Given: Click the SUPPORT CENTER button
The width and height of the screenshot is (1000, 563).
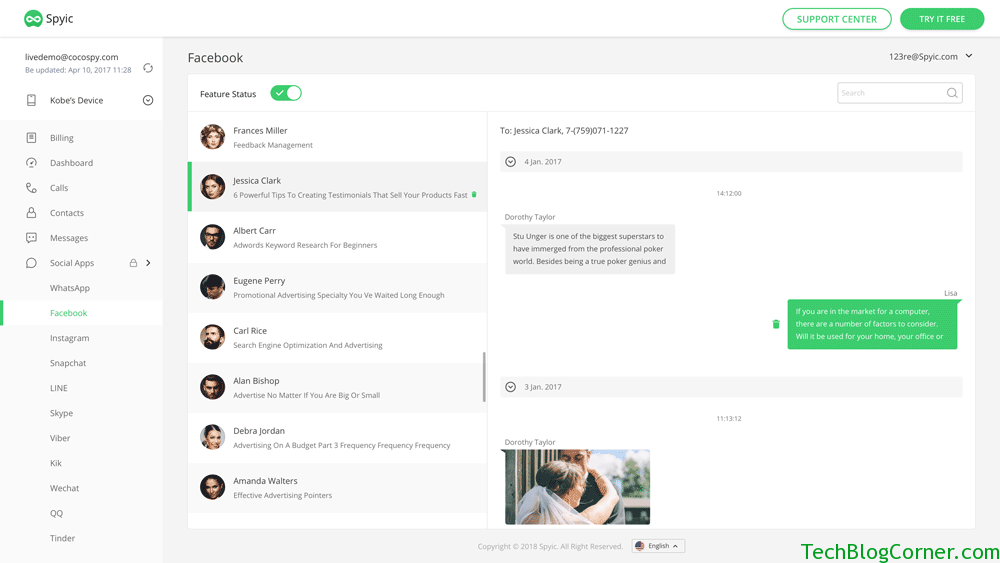Looking at the screenshot, I should (837, 19).
